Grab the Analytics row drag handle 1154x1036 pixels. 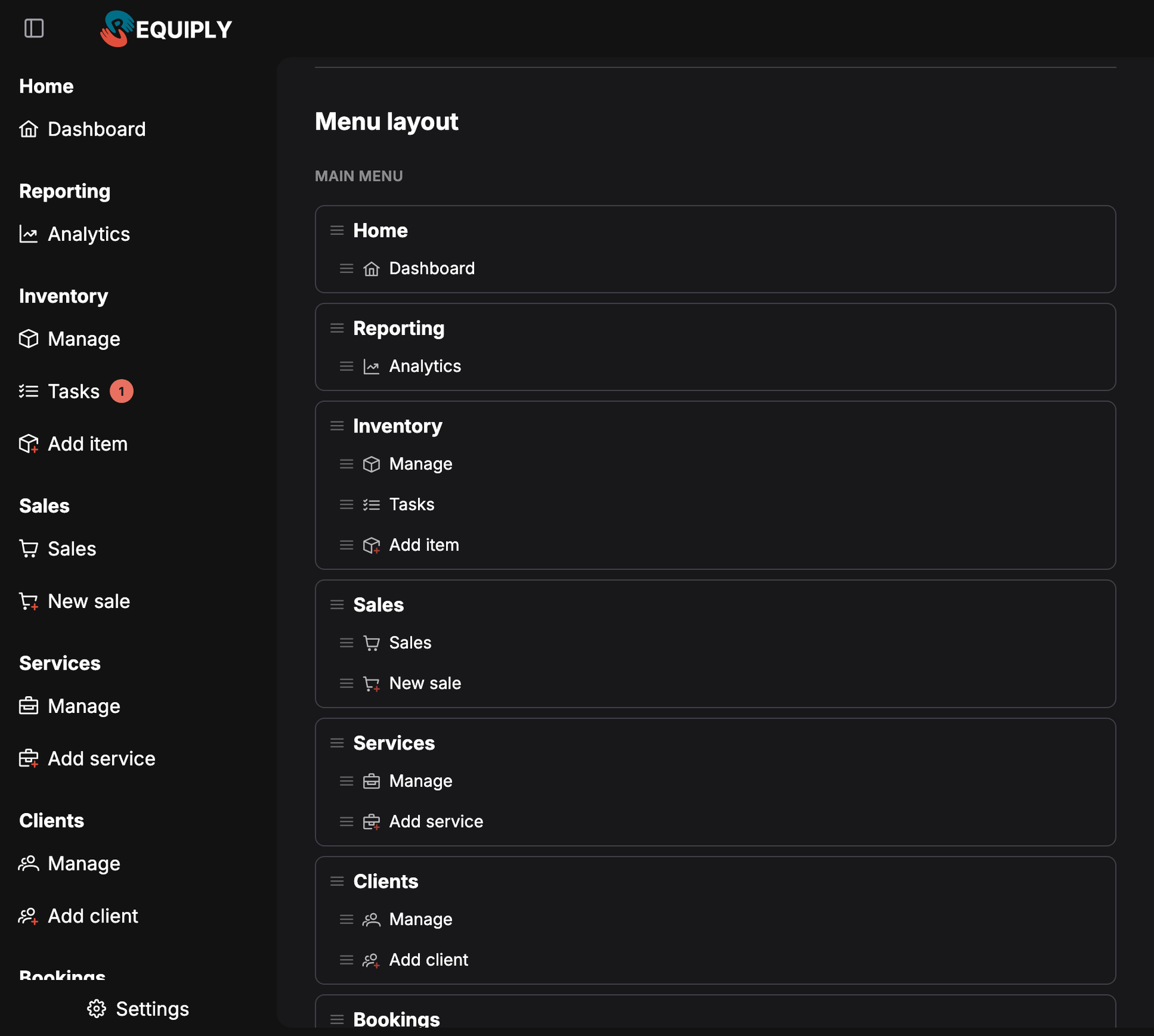347,366
